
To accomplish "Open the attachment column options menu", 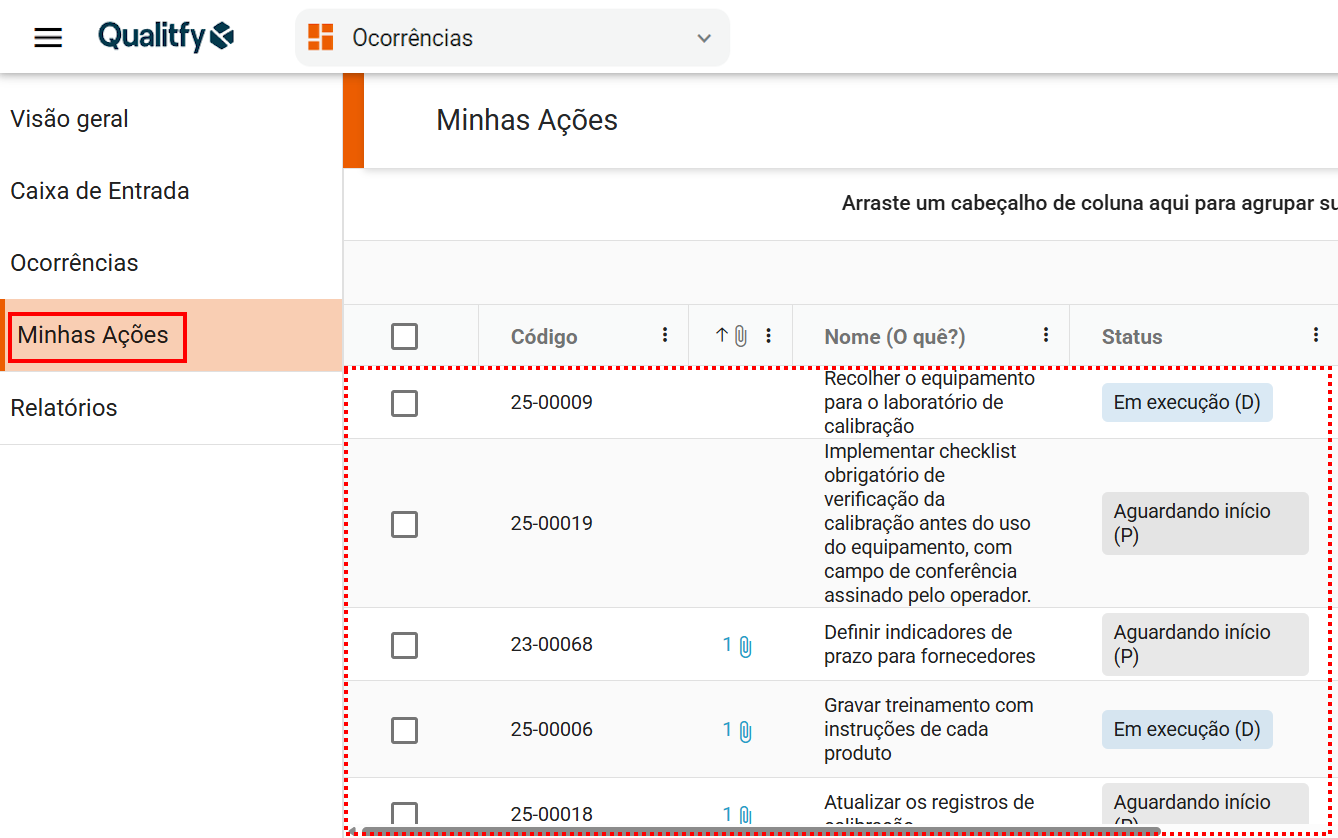I will pyautogui.click(x=768, y=335).
